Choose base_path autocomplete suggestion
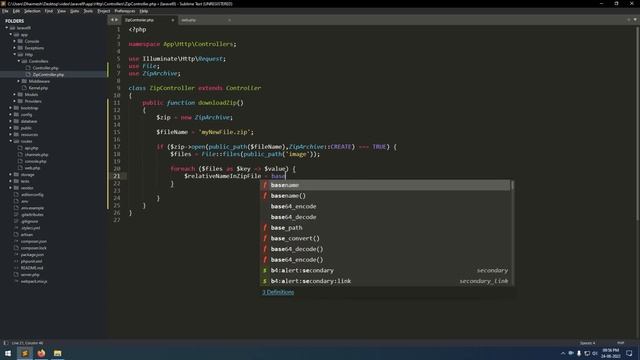Screen dimensions: 640x360 coord(385,228)
